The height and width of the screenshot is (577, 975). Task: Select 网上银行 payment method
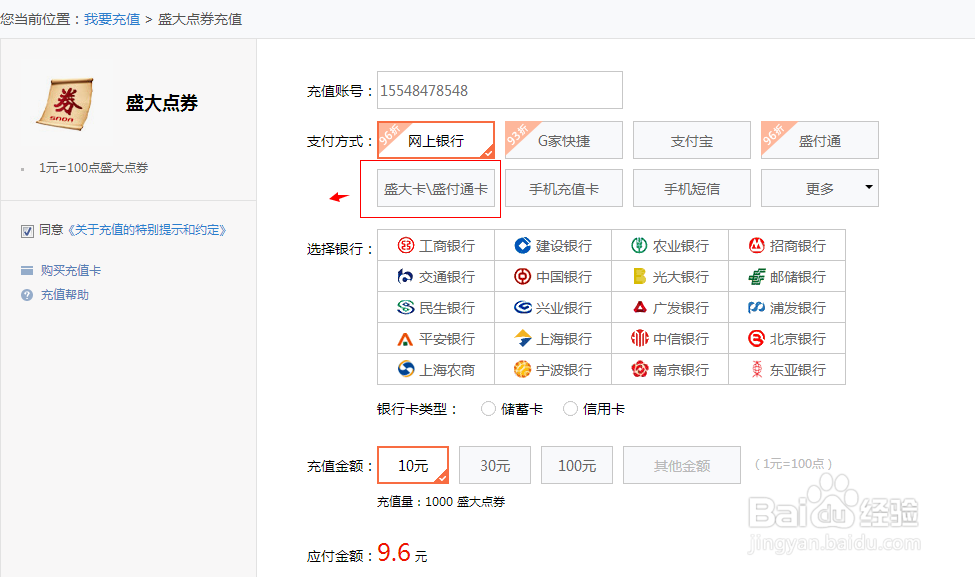[x=436, y=141]
